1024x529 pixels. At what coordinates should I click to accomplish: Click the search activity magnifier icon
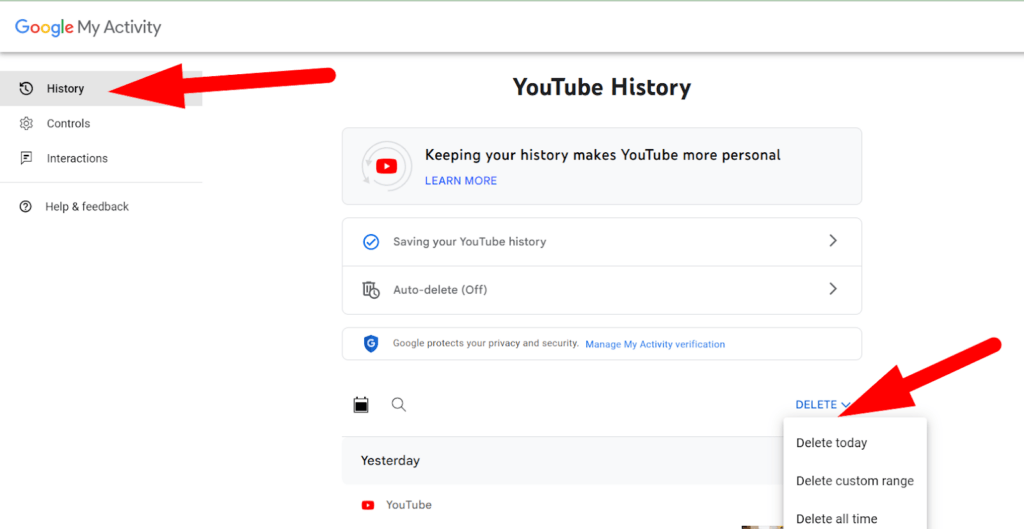click(x=398, y=405)
